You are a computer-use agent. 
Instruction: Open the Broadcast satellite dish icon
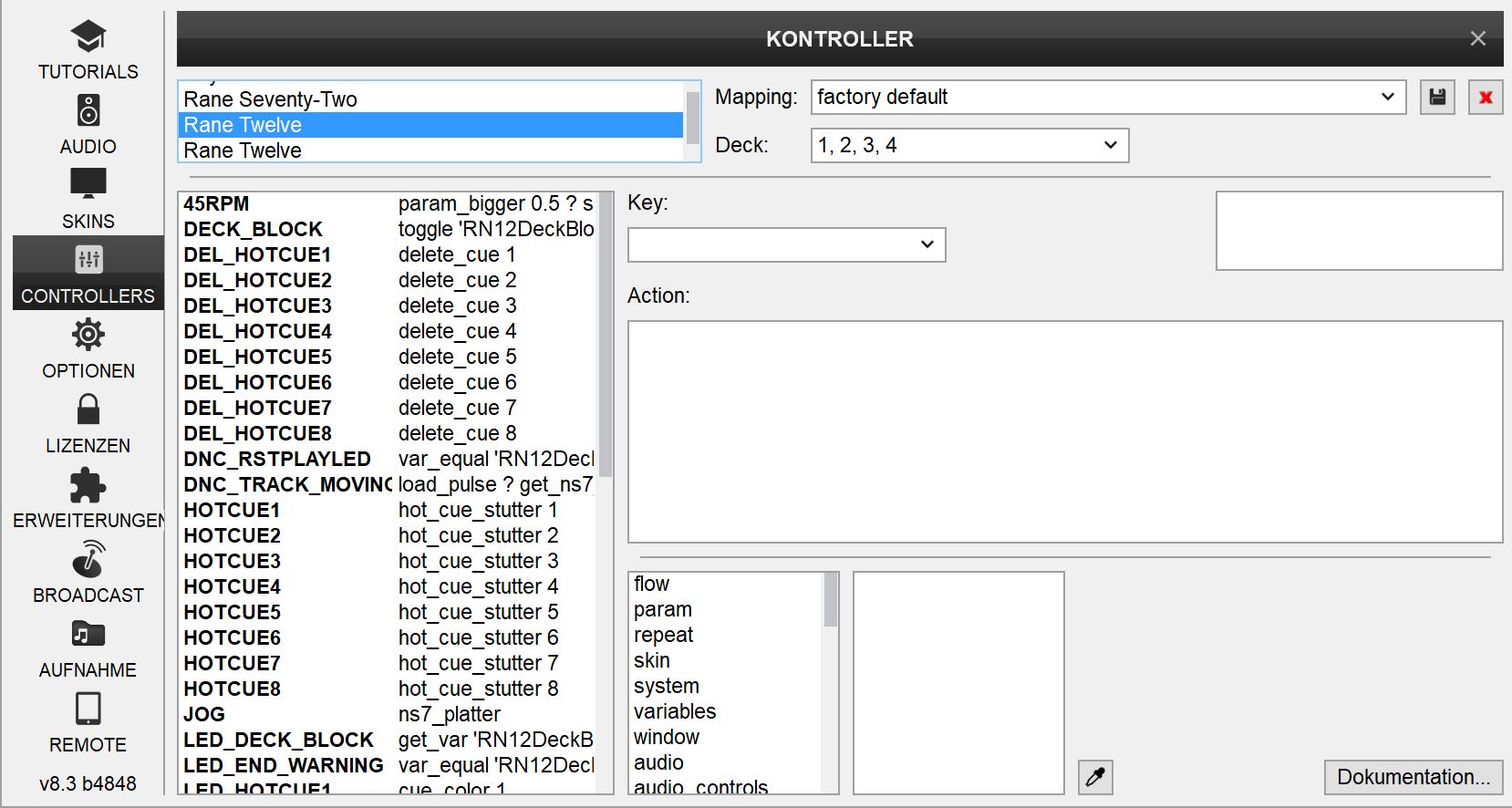pyautogui.click(x=88, y=559)
